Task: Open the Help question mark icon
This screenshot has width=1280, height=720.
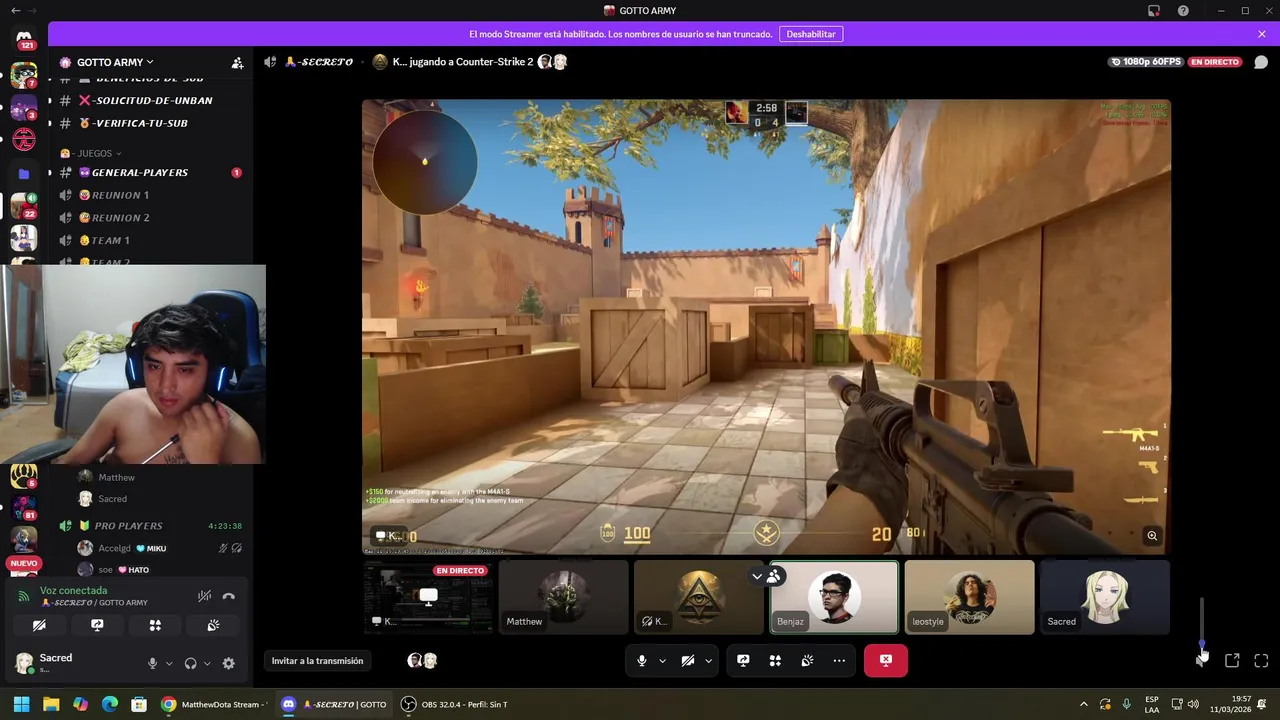Action: click(1183, 11)
